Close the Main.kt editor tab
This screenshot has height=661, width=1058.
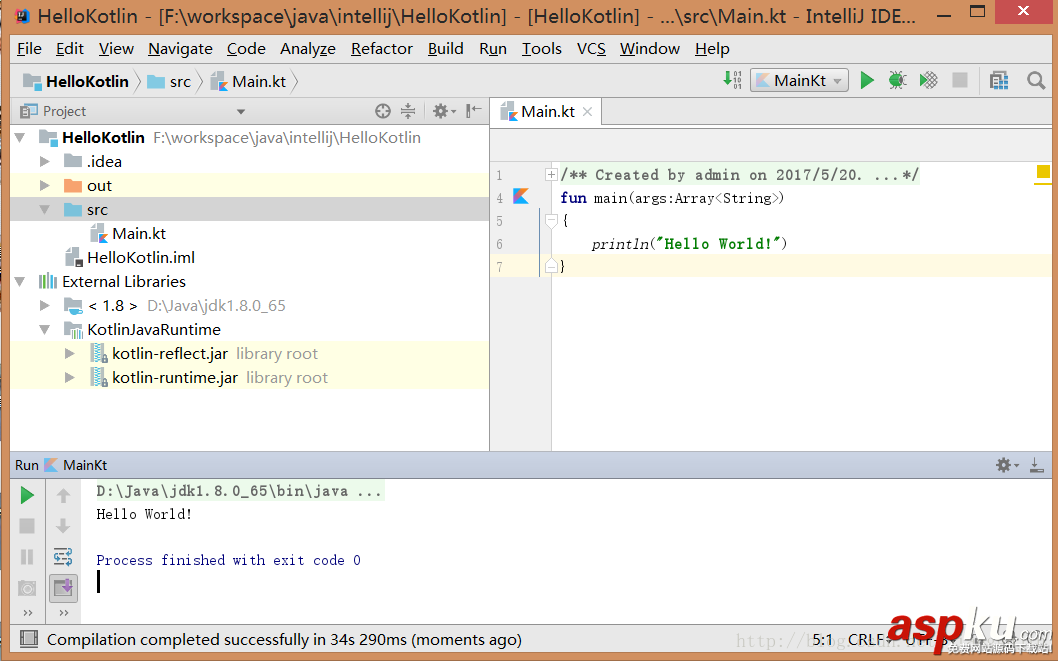[x=588, y=111]
